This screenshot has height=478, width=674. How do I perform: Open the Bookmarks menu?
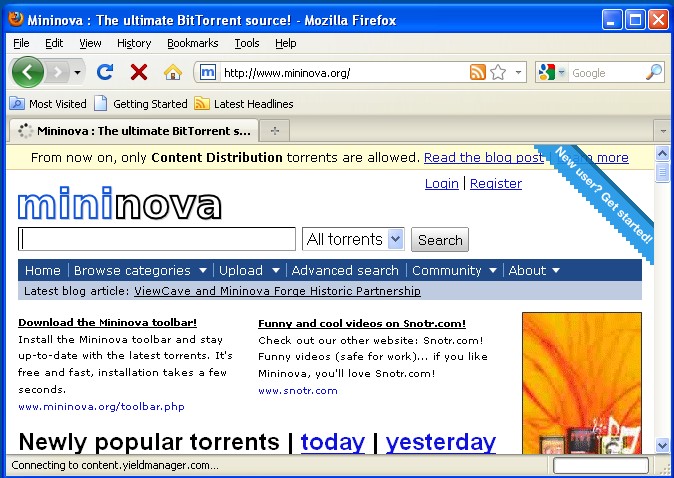pos(193,43)
